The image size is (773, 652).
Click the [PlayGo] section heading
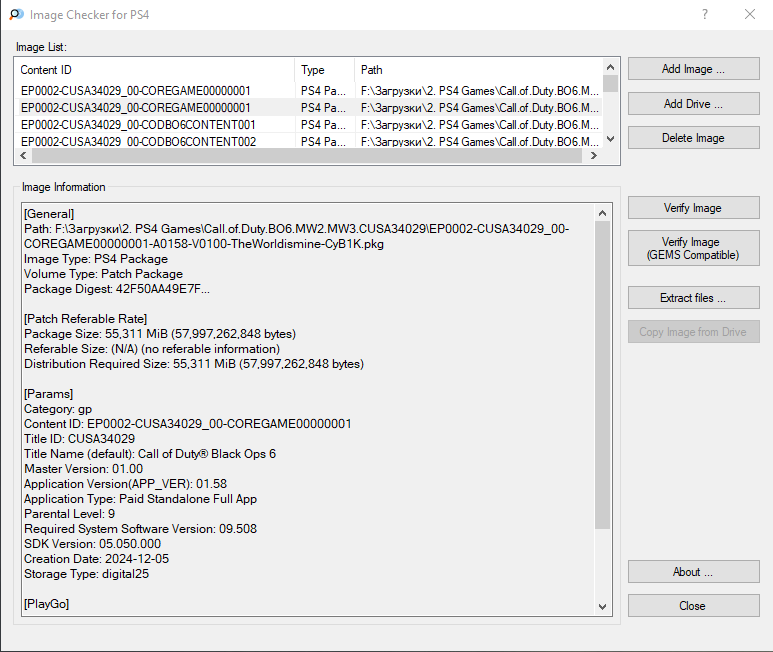click(46, 604)
